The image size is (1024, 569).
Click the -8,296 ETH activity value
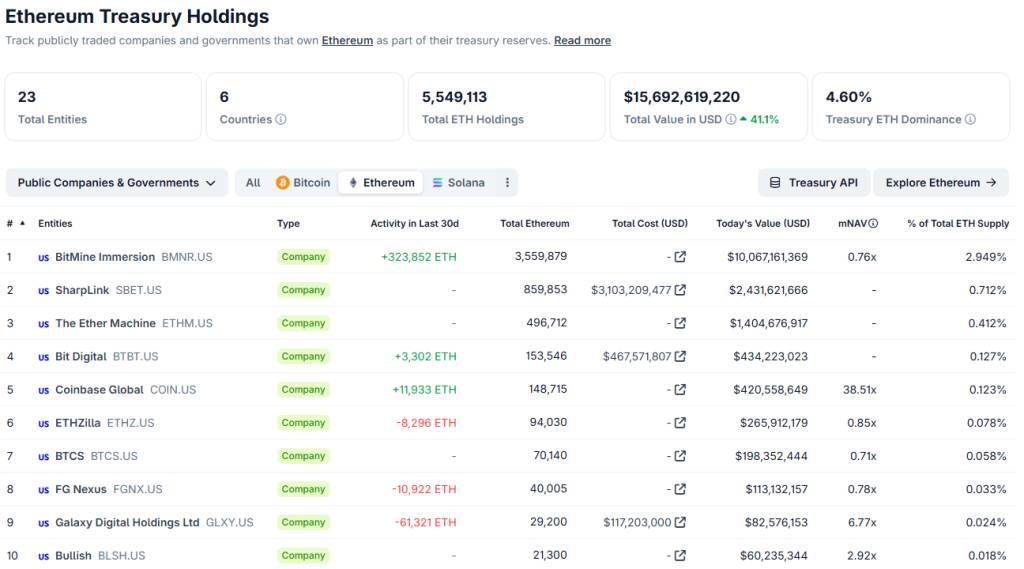tap(426, 423)
